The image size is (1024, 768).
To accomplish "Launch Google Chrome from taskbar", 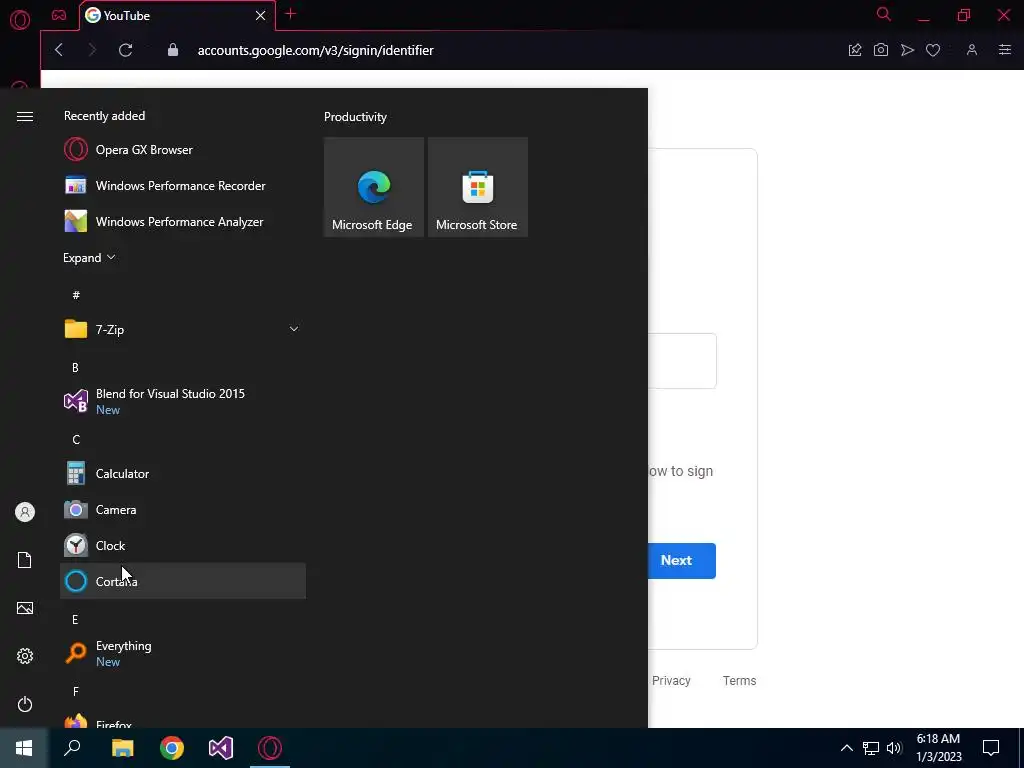I will pyautogui.click(x=172, y=748).
